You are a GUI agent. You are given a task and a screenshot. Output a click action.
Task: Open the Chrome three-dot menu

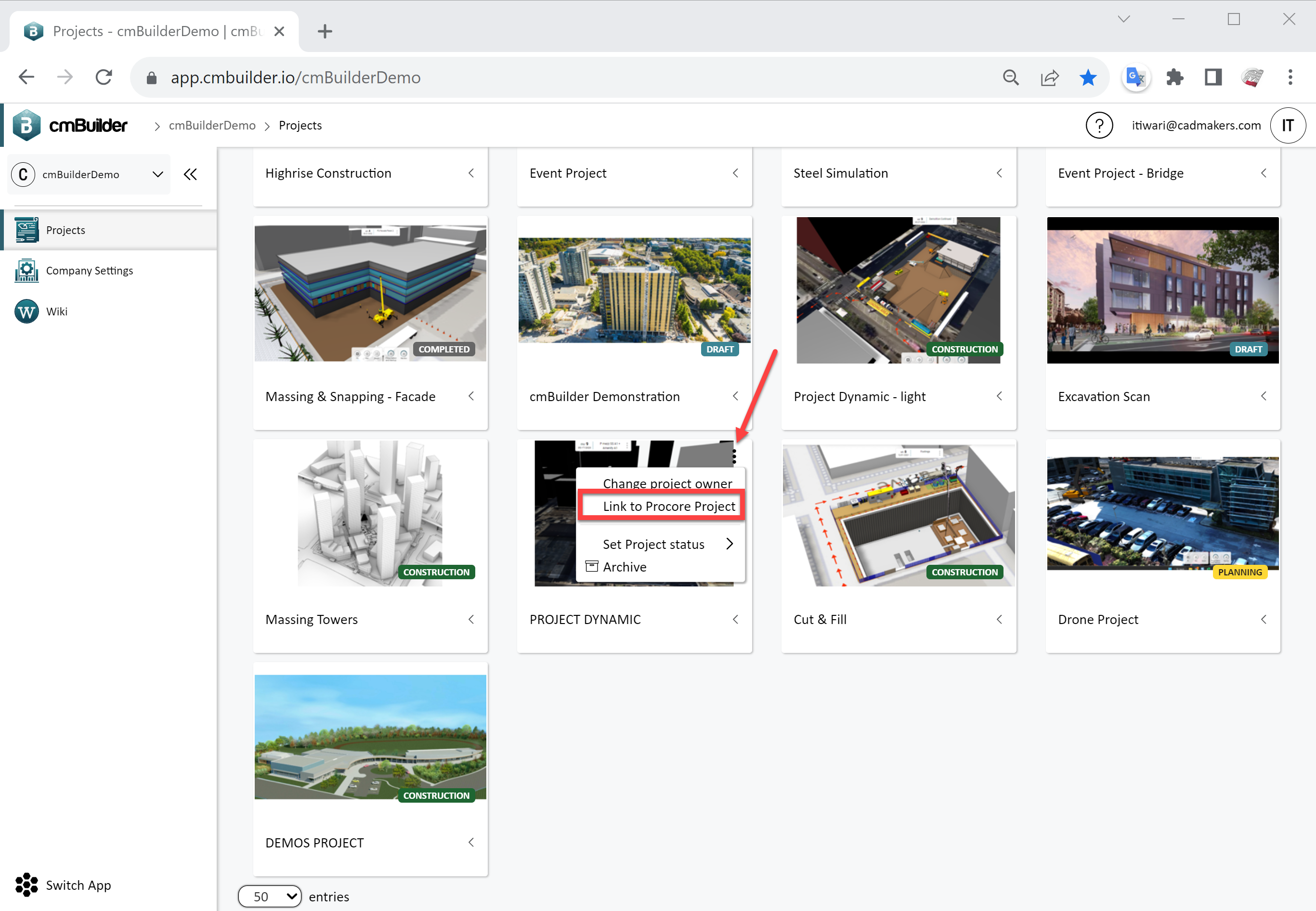(x=1290, y=78)
